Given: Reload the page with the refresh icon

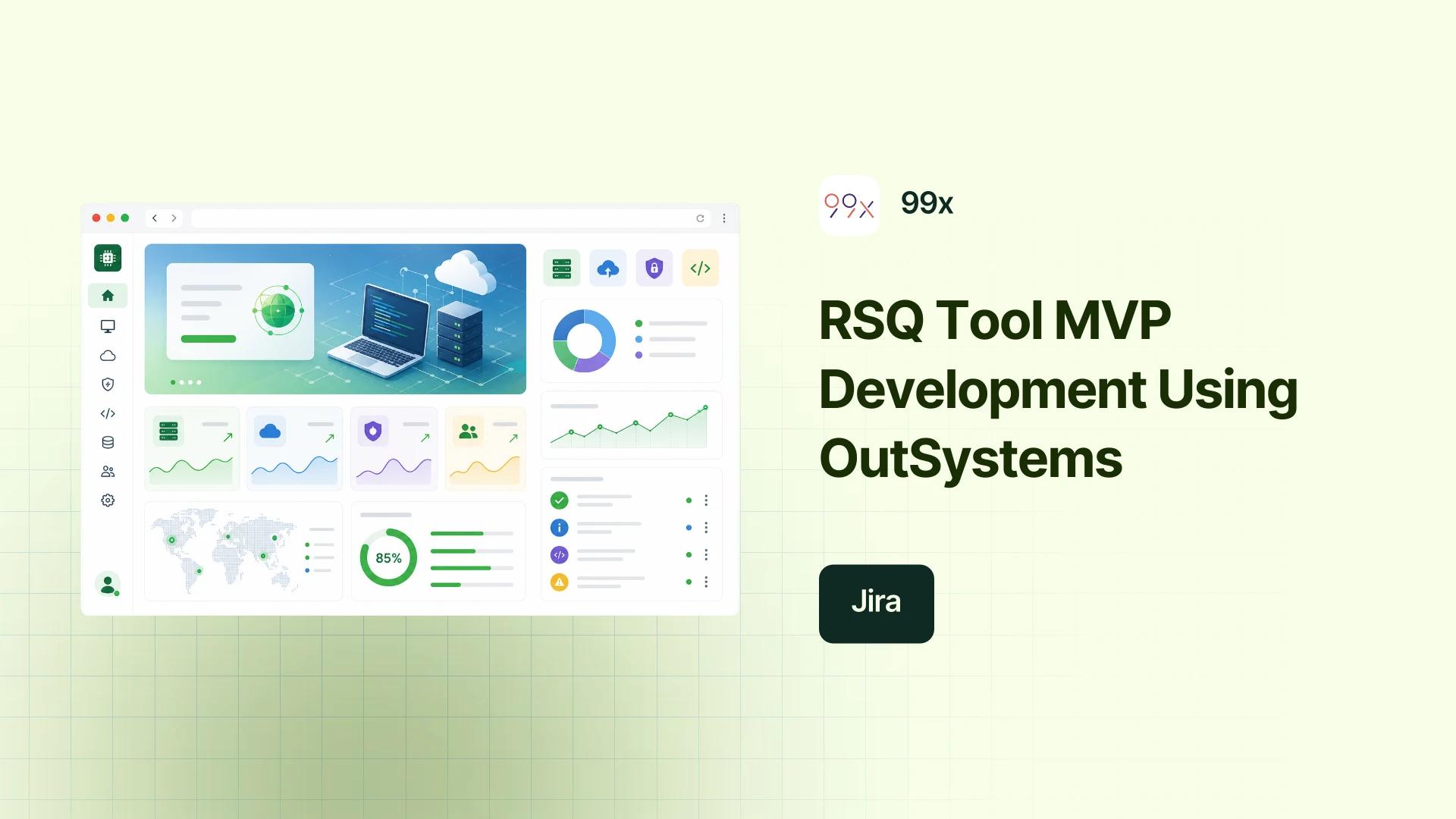Looking at the screenshot, I should tap(700, 218).
